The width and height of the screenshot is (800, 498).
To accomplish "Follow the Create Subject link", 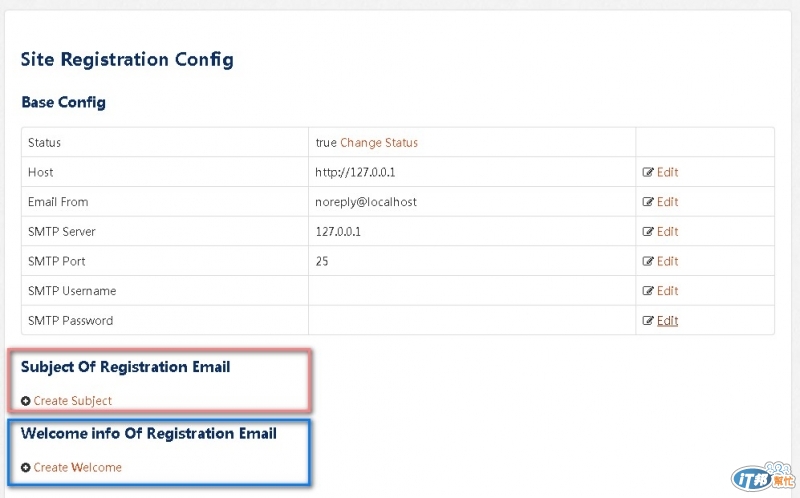I will tap(72, 401).
